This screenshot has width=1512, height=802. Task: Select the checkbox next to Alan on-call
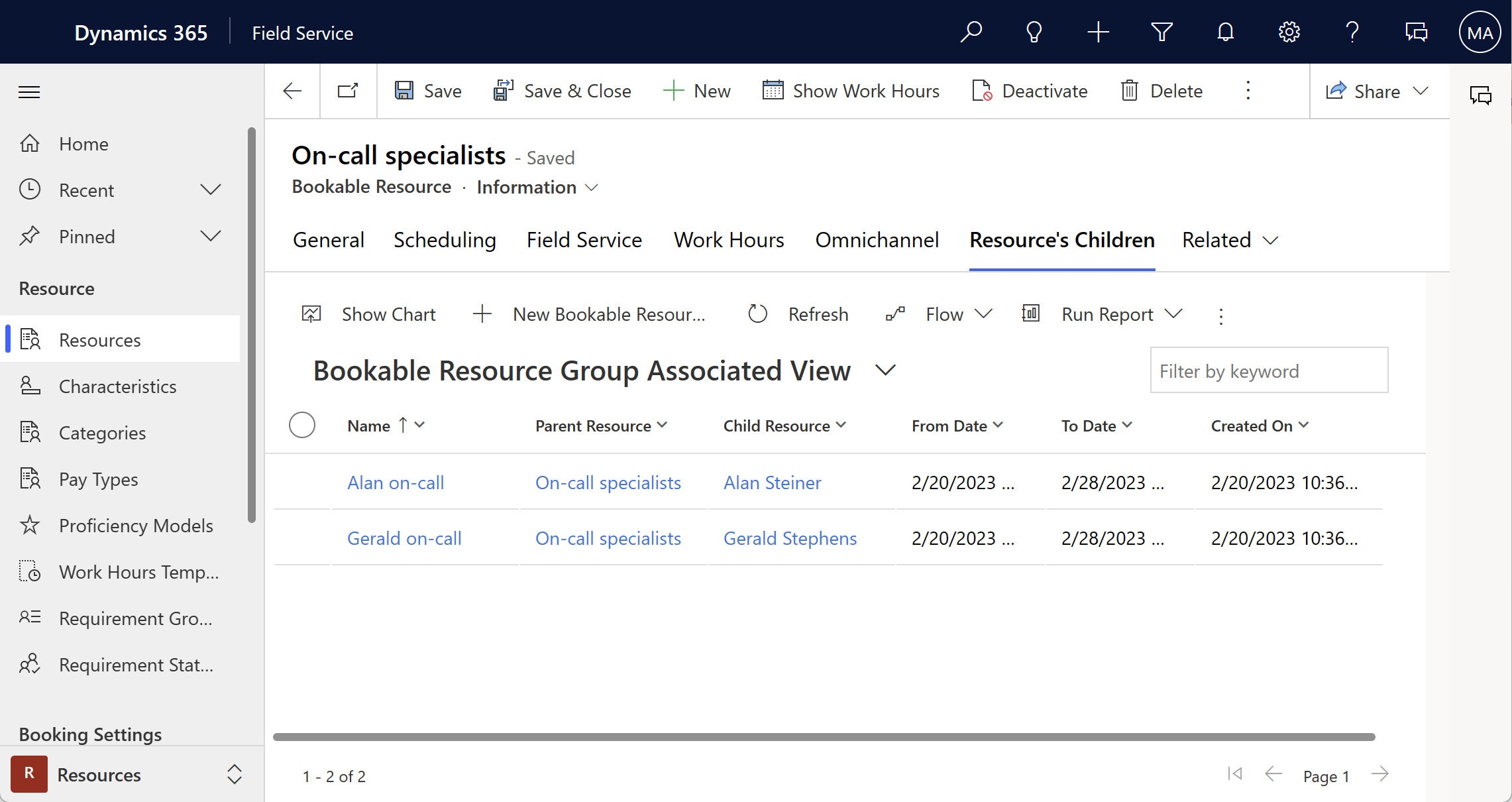pos(302,482)
